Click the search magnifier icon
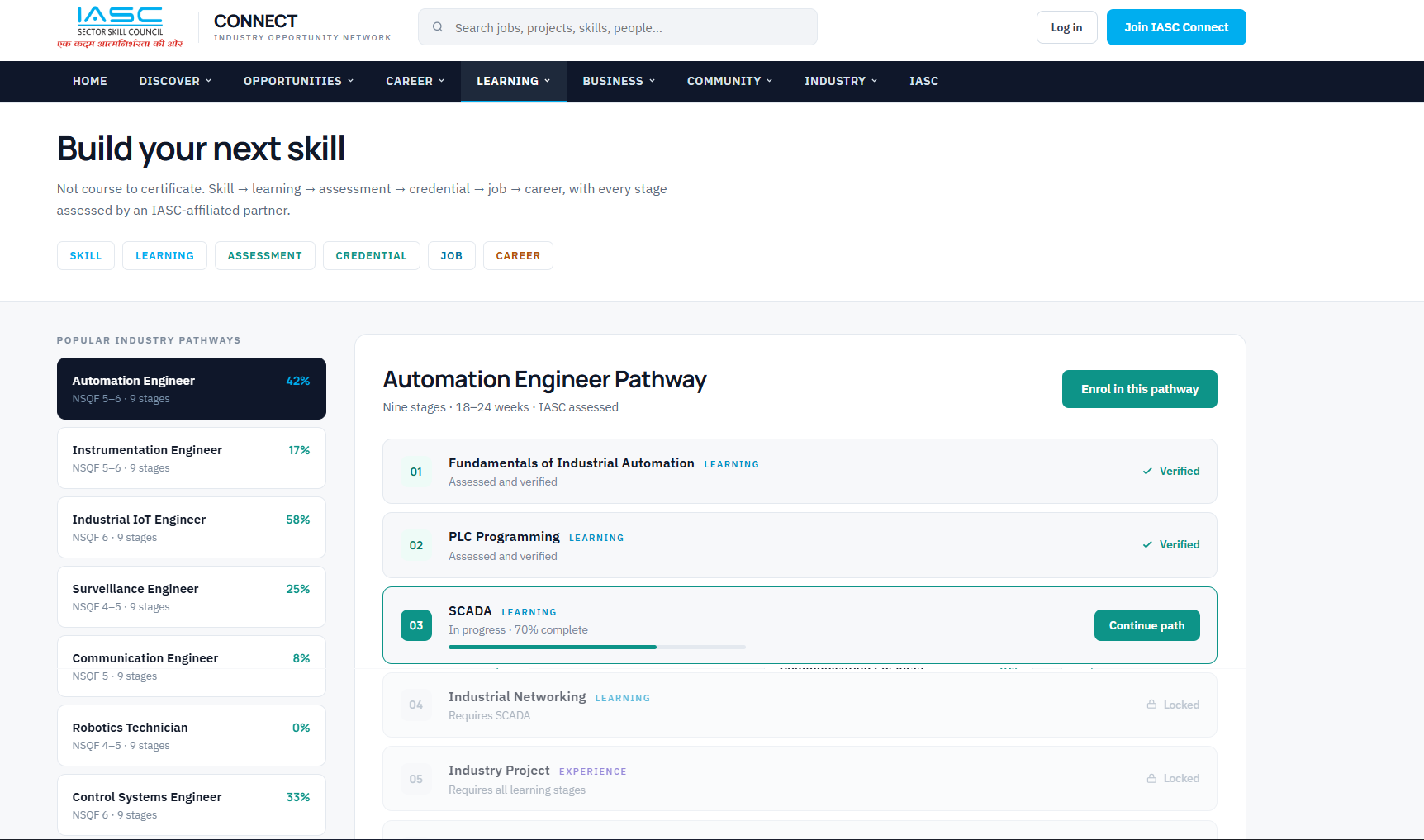The image size is (1424, 840). click(x=438, y=27)
